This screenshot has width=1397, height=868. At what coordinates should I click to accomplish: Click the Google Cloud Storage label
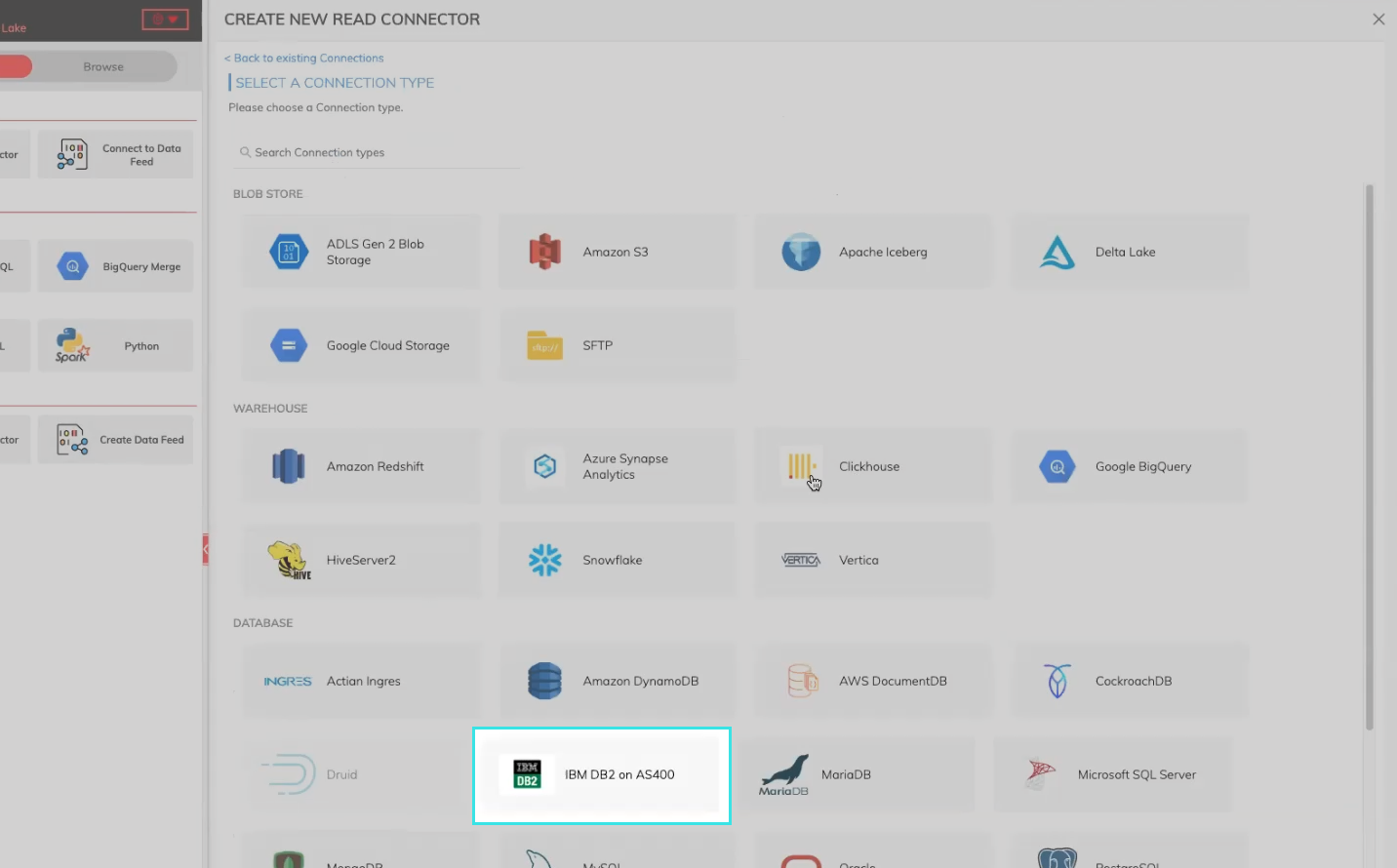(x=388, y=345)
